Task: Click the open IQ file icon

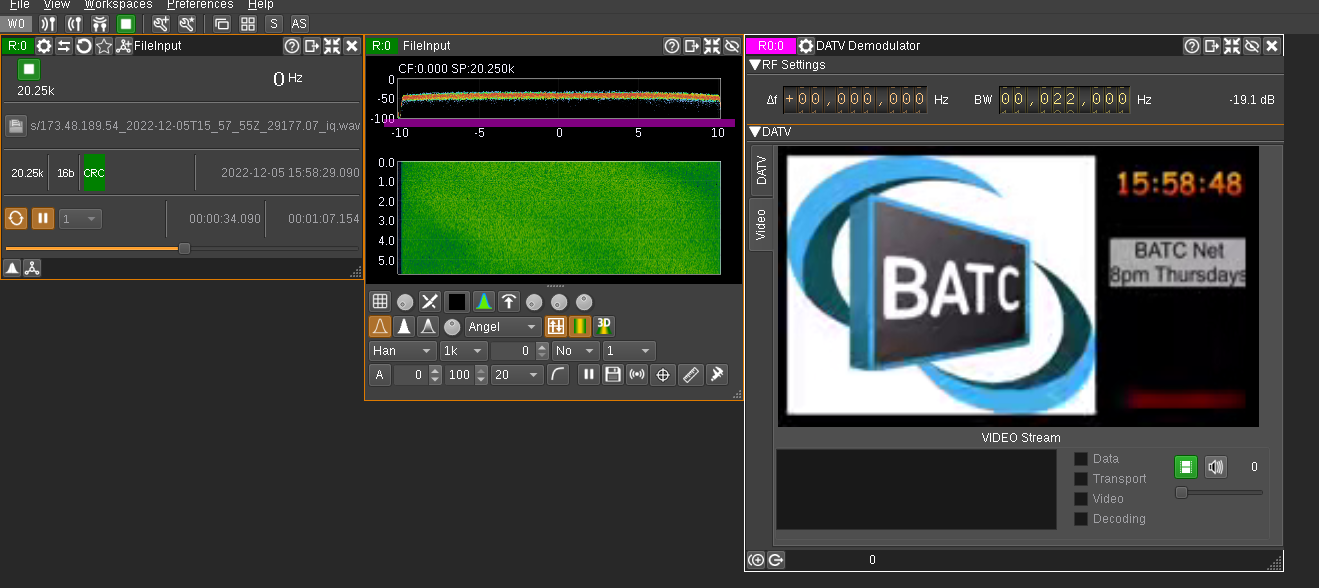Action: click(x=16, y=126)
